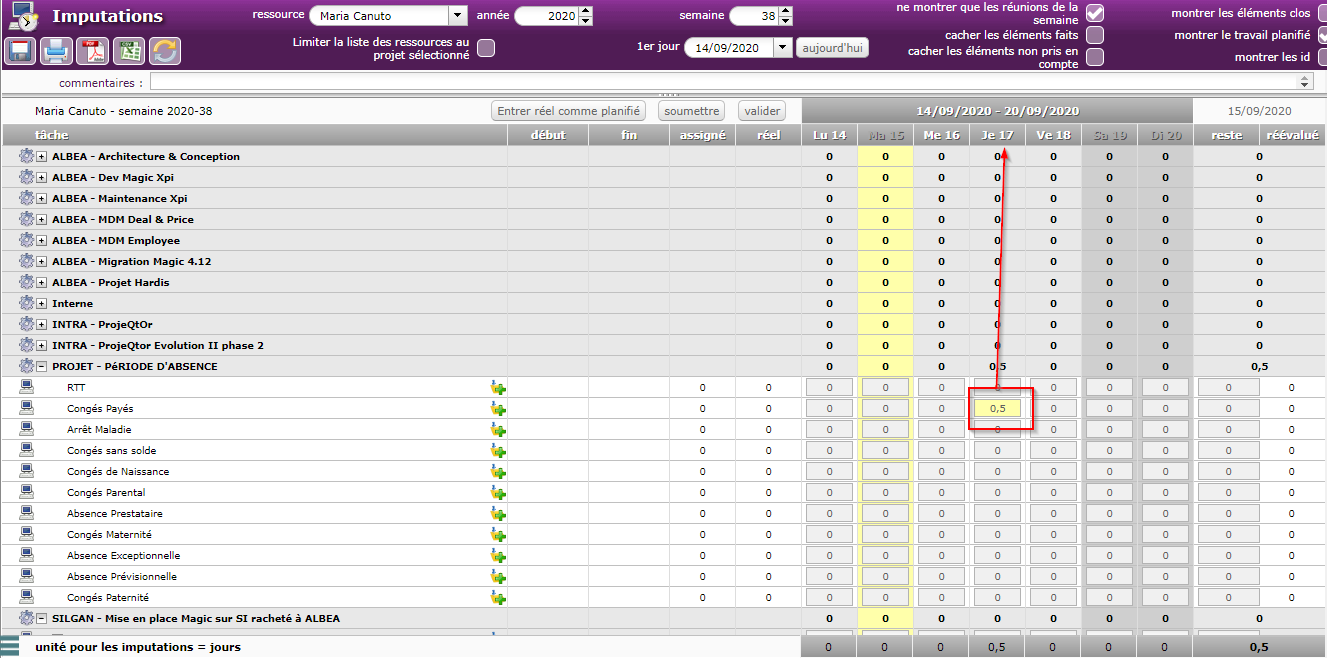This screenshot has width=1327, height=658.
Task: Click the print icon in the toolbar
Action: pos(57,50)
